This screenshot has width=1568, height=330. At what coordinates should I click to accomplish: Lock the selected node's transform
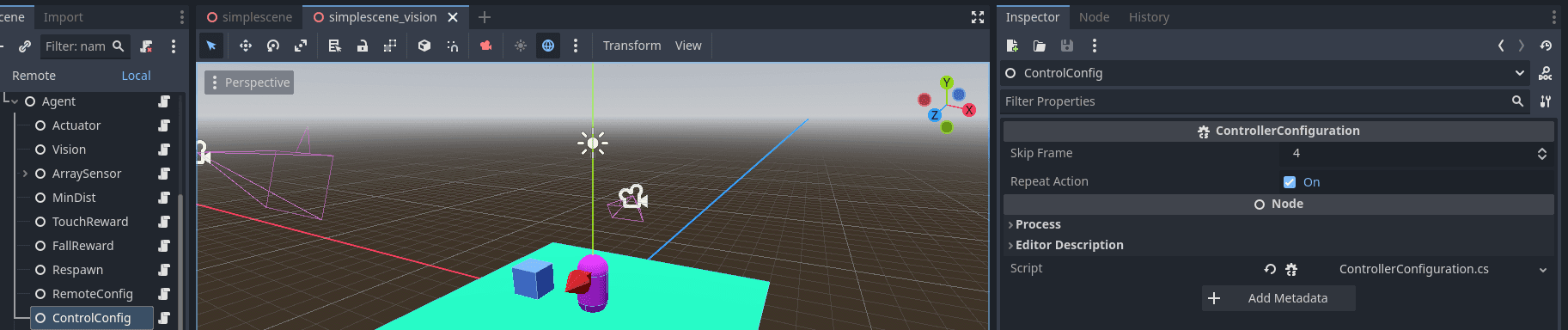[x=363, y=46]
